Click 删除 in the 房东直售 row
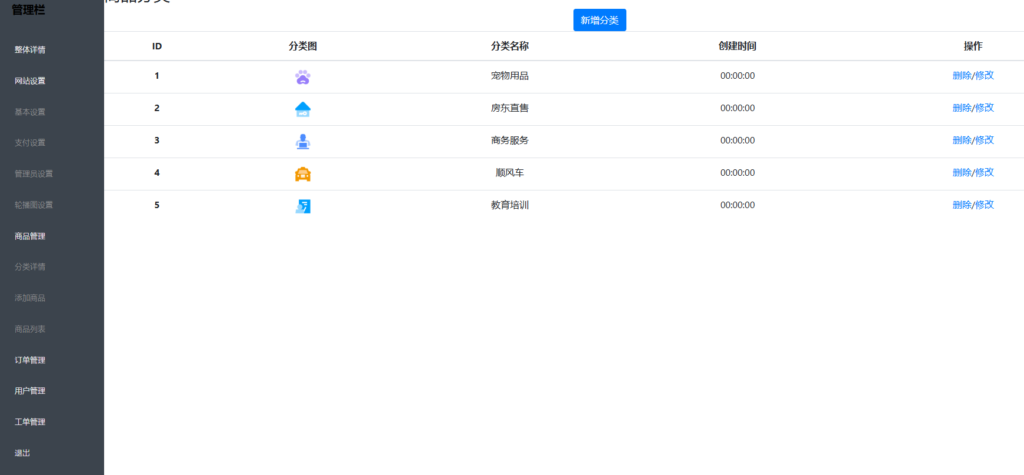 click(962, 108)
